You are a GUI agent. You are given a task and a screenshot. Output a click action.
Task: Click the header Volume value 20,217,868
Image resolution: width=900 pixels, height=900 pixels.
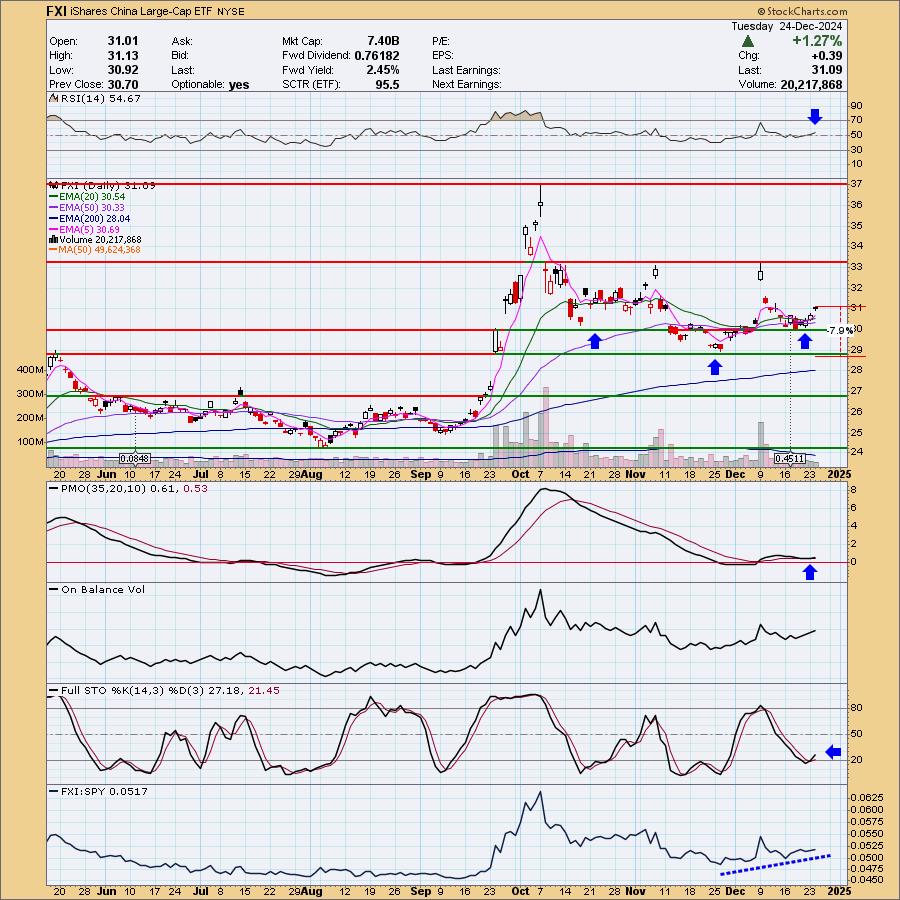(x=811, y=84)
